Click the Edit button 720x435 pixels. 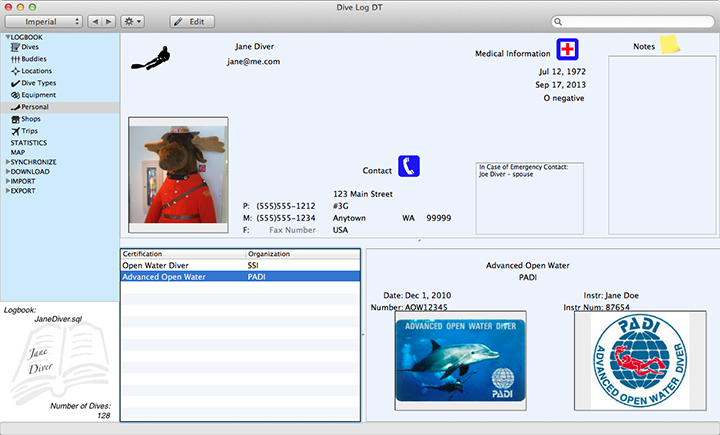(191, 21)
